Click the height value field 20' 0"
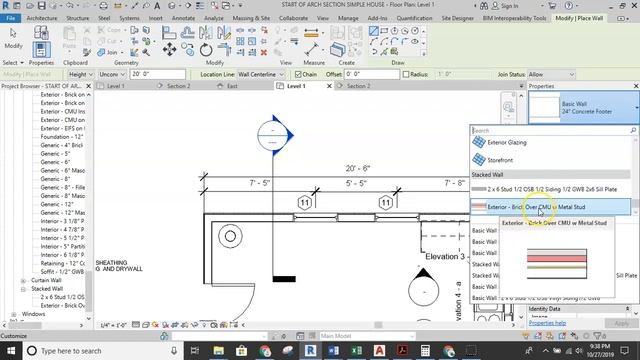This screenshot has height=360, width=640. pos(157,74)
